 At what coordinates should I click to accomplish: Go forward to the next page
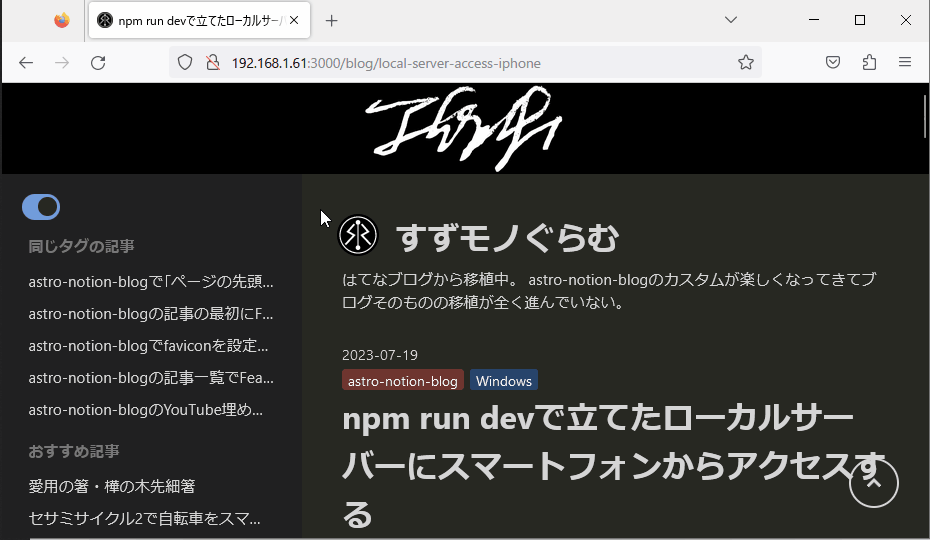pos(62,63)
